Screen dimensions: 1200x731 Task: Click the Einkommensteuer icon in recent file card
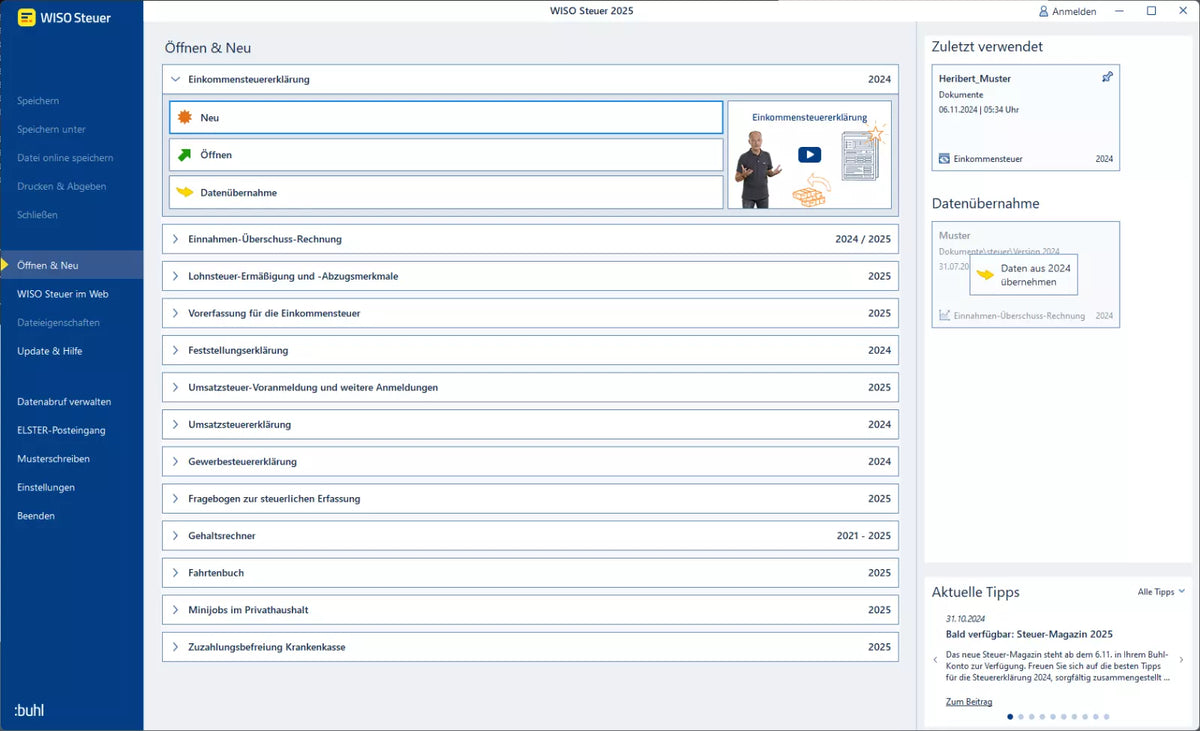click(x=944, y=158)
